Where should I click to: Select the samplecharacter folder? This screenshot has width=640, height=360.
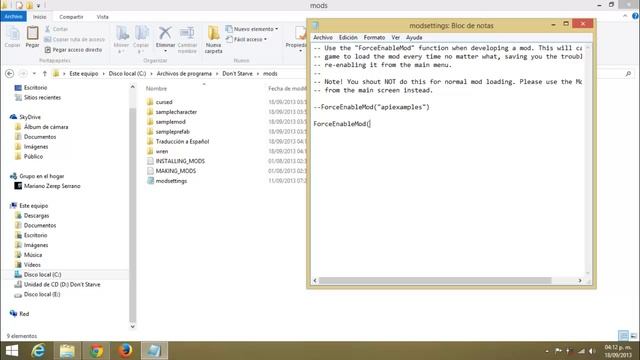coord(176,112)
